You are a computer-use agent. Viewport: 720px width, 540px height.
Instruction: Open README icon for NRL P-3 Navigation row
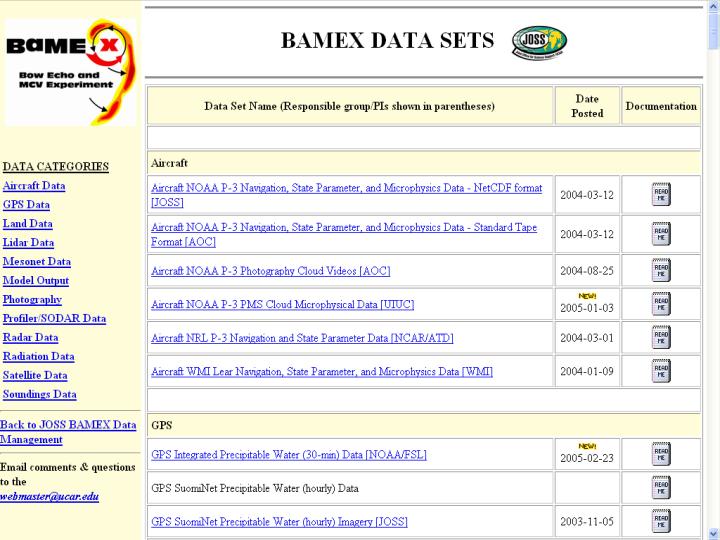661,338
